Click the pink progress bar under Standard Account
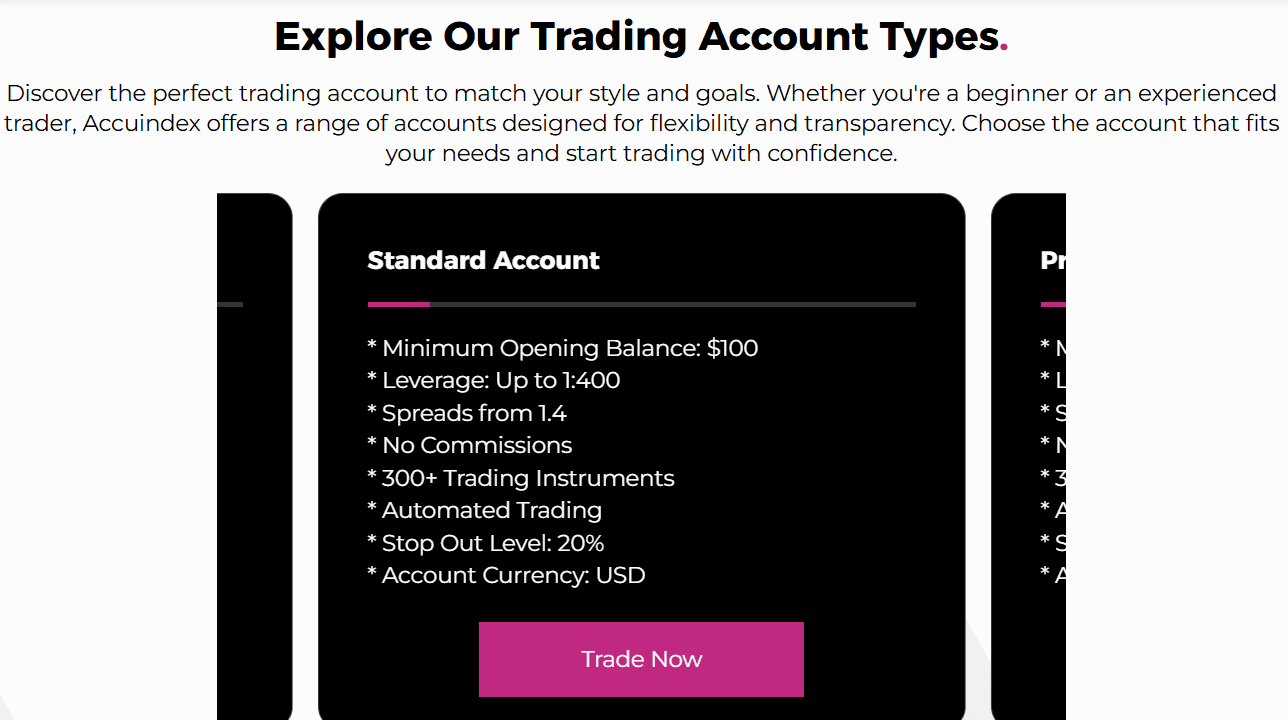The width and height of the screenshot is (1288, 720). click(x=398, y=303)
